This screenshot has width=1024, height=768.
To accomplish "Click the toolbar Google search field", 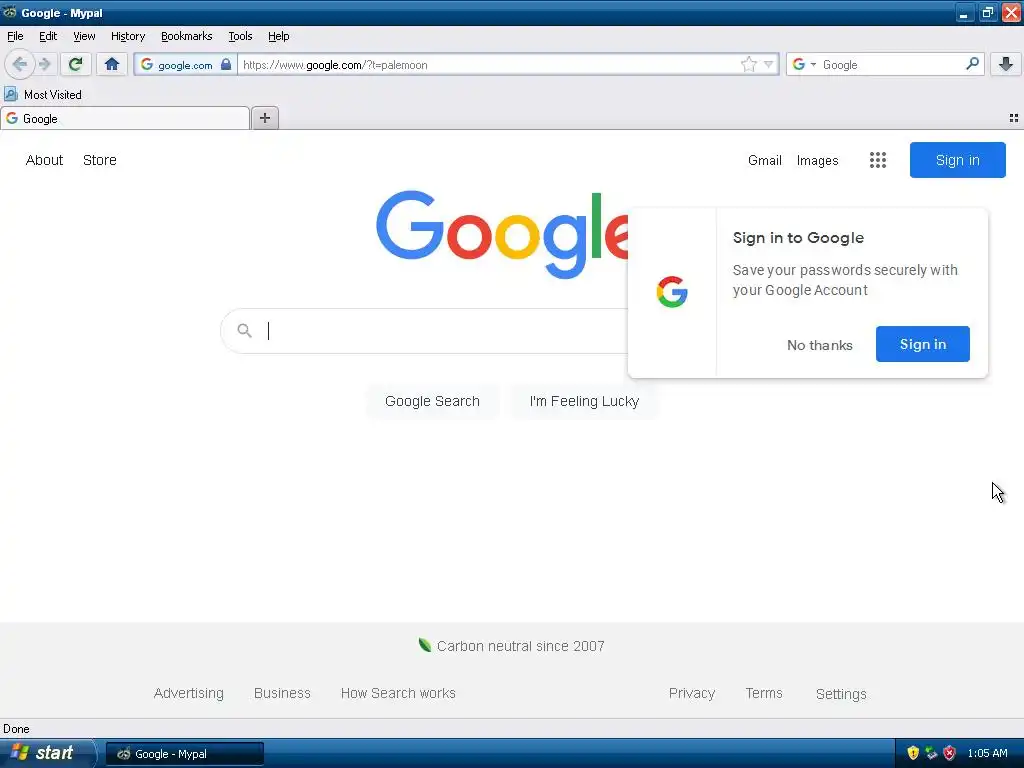I will 891,64.
